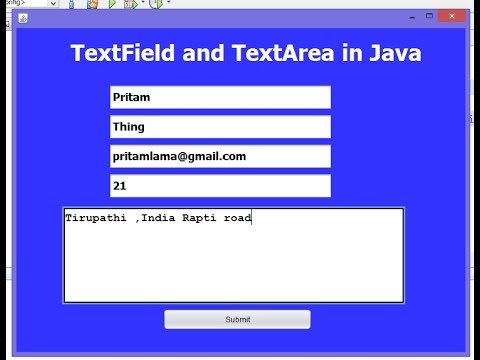Click the Clean and Build icon
Screen dimensions: 480x360
pos(92,4)
